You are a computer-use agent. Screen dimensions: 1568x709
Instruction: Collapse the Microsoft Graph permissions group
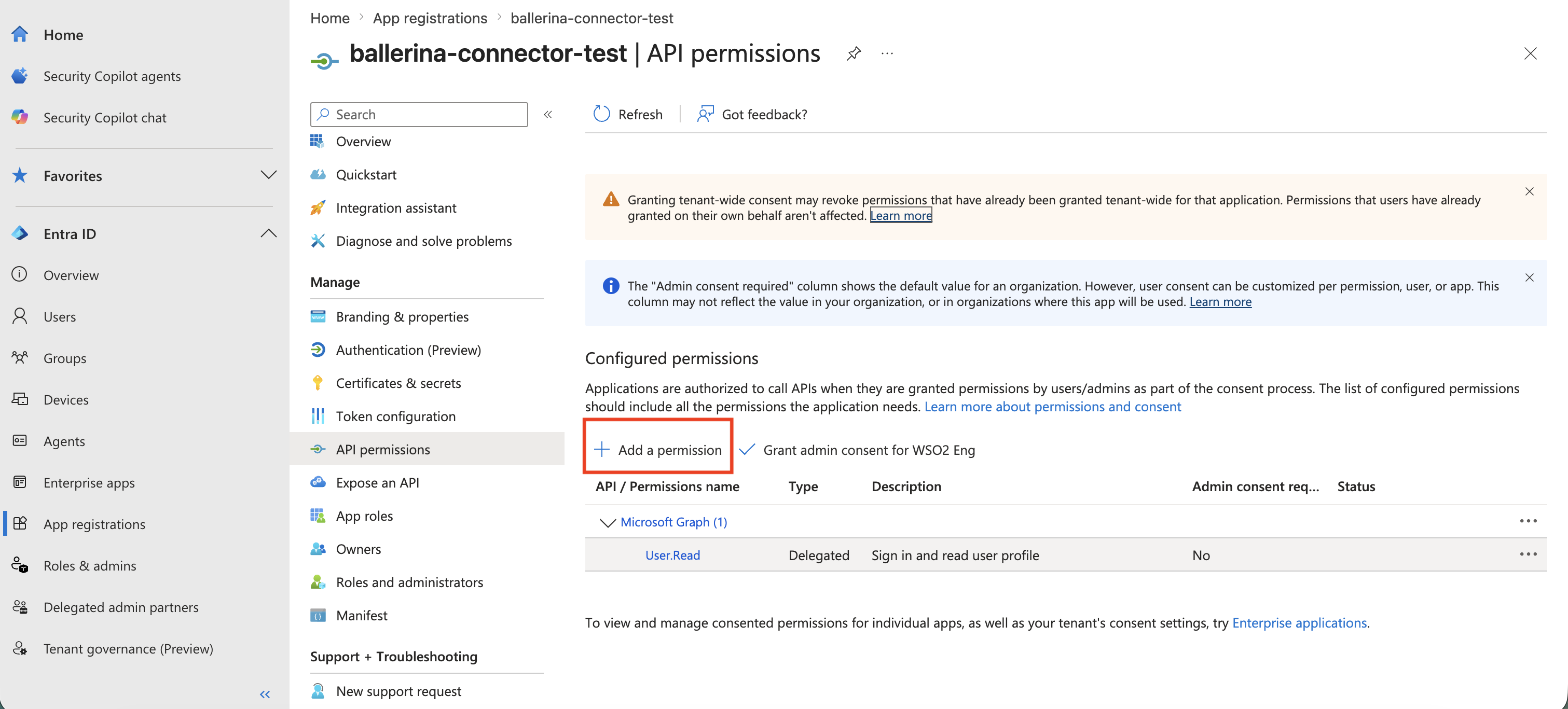608,523
